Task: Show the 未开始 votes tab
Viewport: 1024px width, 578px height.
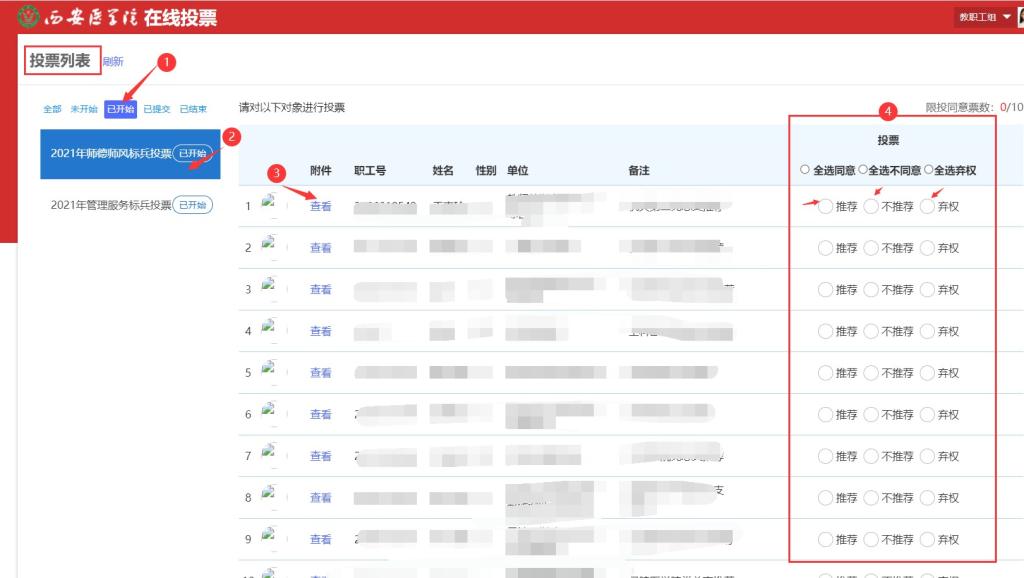Action: 83,109
